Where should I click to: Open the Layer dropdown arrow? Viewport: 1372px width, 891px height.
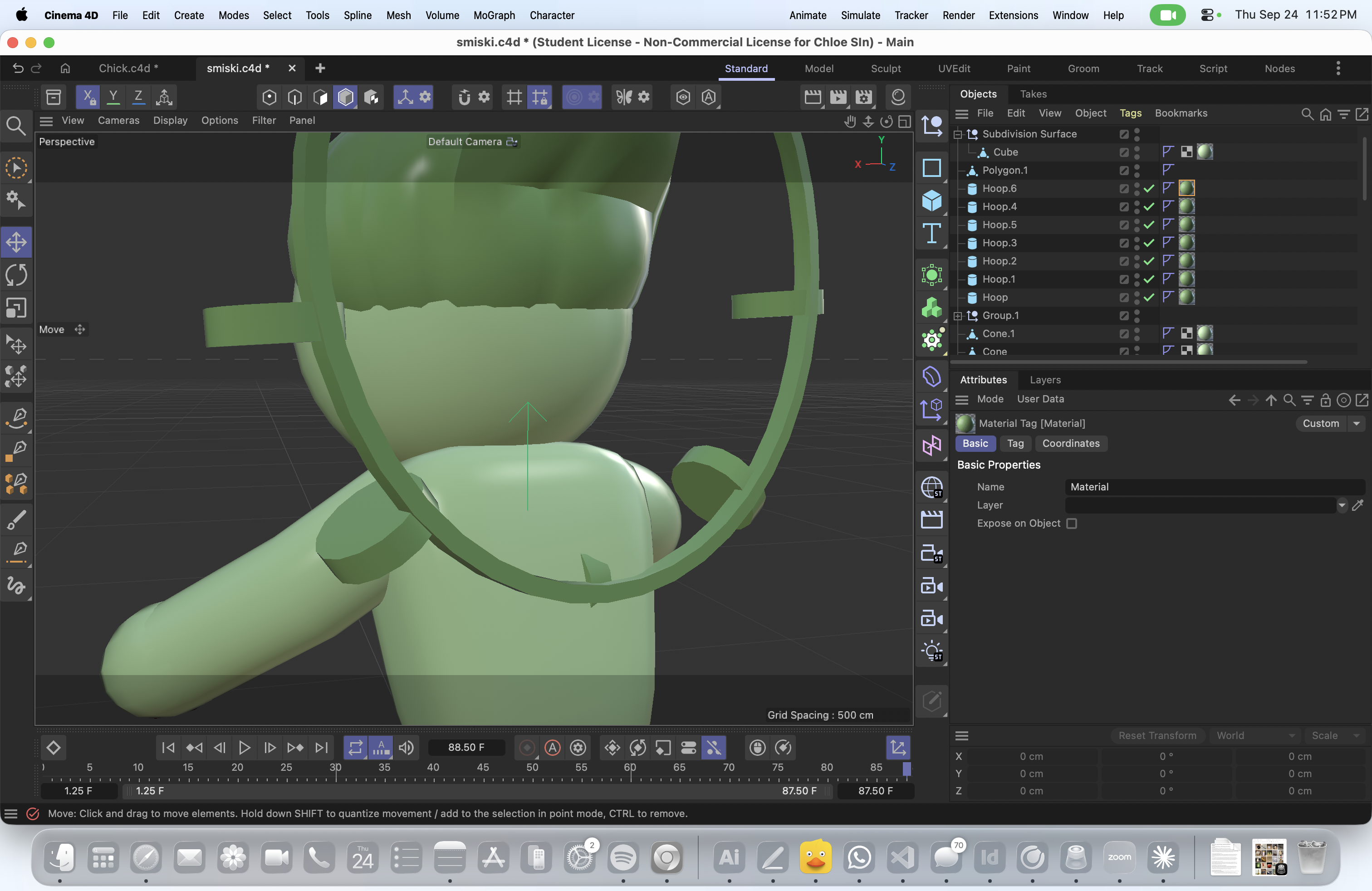(x=1342, y=505)
